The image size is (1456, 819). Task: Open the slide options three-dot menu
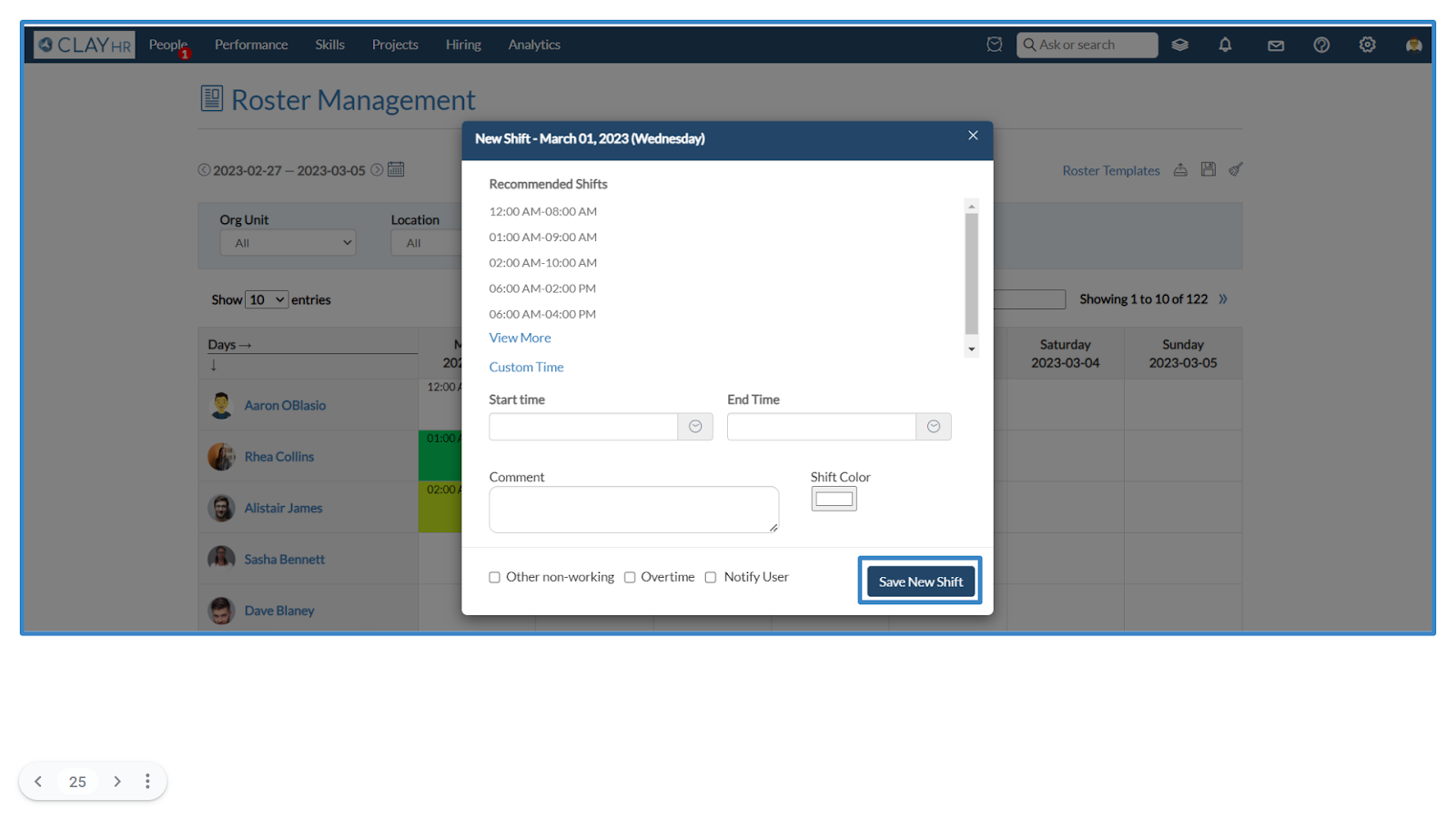147,781
